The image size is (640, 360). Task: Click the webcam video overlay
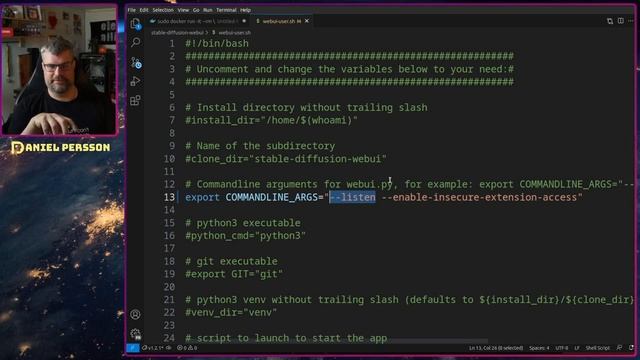(60, 69)
